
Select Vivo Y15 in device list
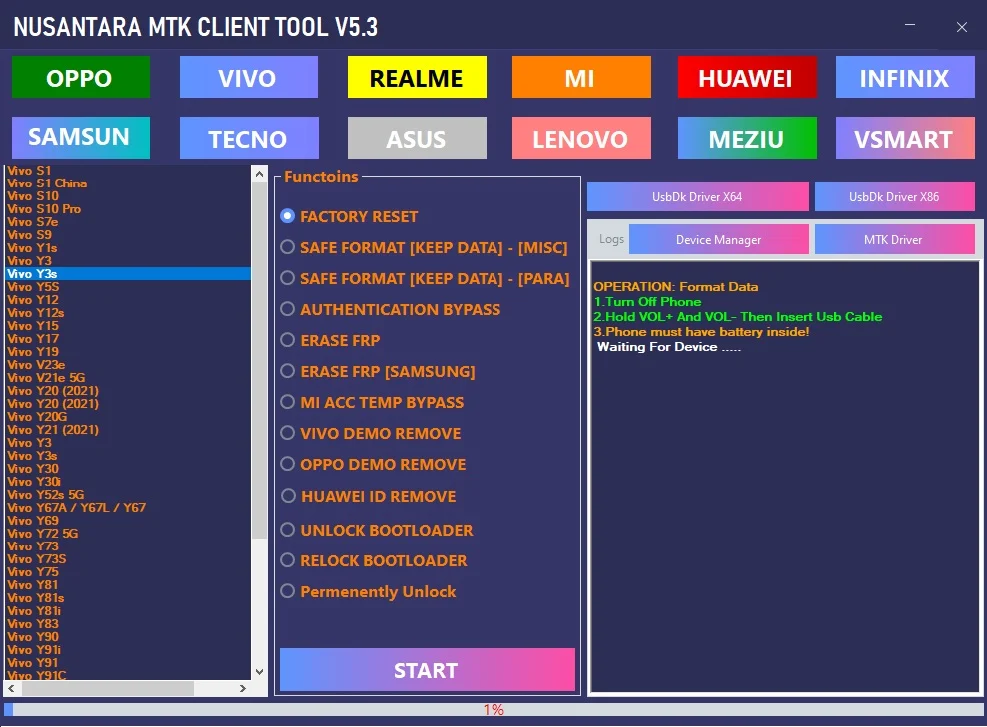tap(128, 325)
